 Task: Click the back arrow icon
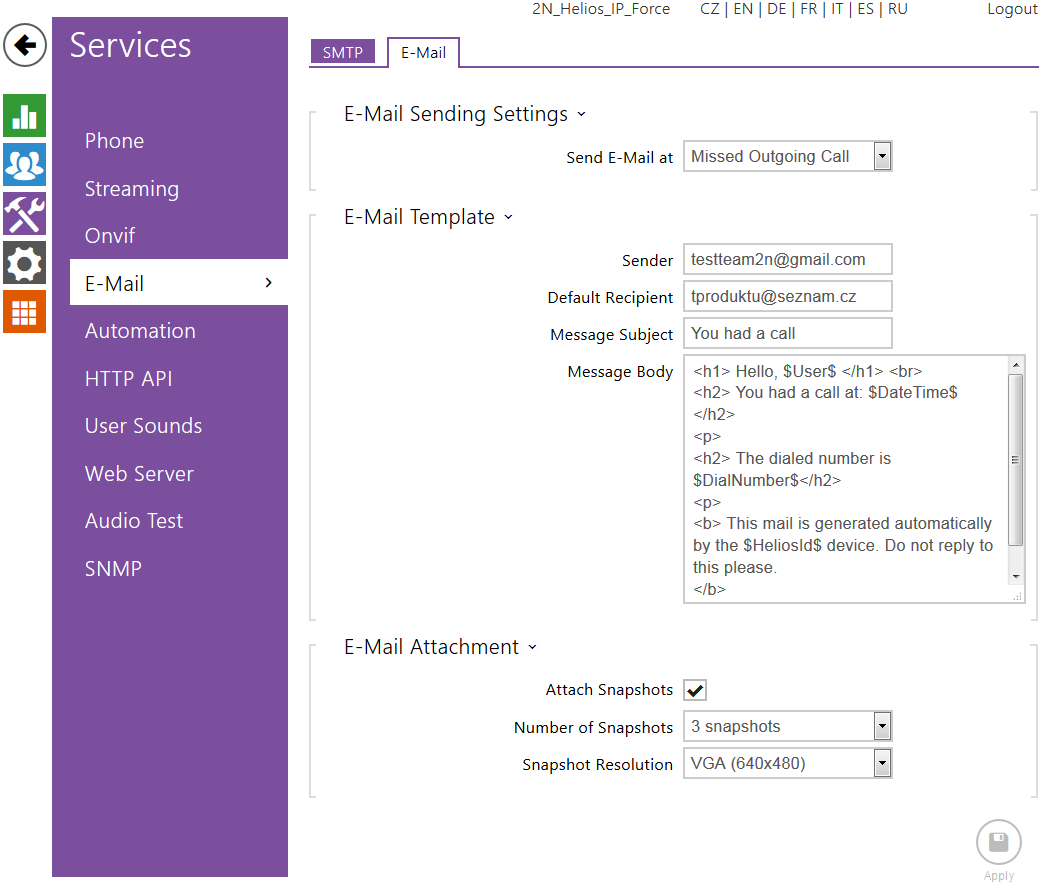(x=25, y=45)
